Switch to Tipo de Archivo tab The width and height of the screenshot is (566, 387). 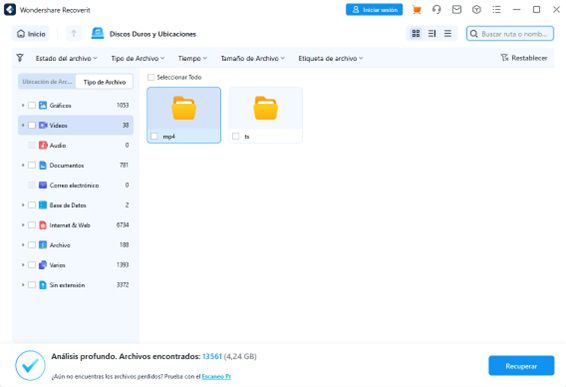[105, 82]
